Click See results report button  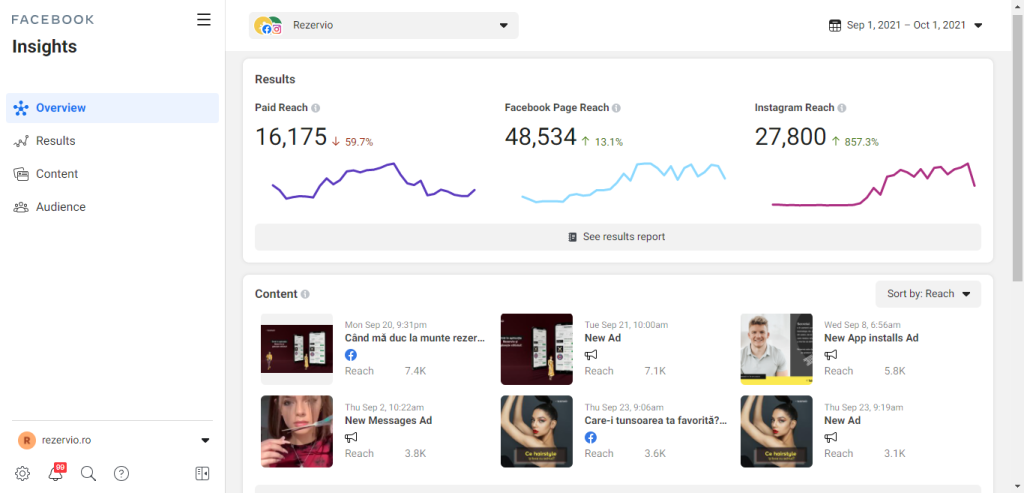(617, 237)
